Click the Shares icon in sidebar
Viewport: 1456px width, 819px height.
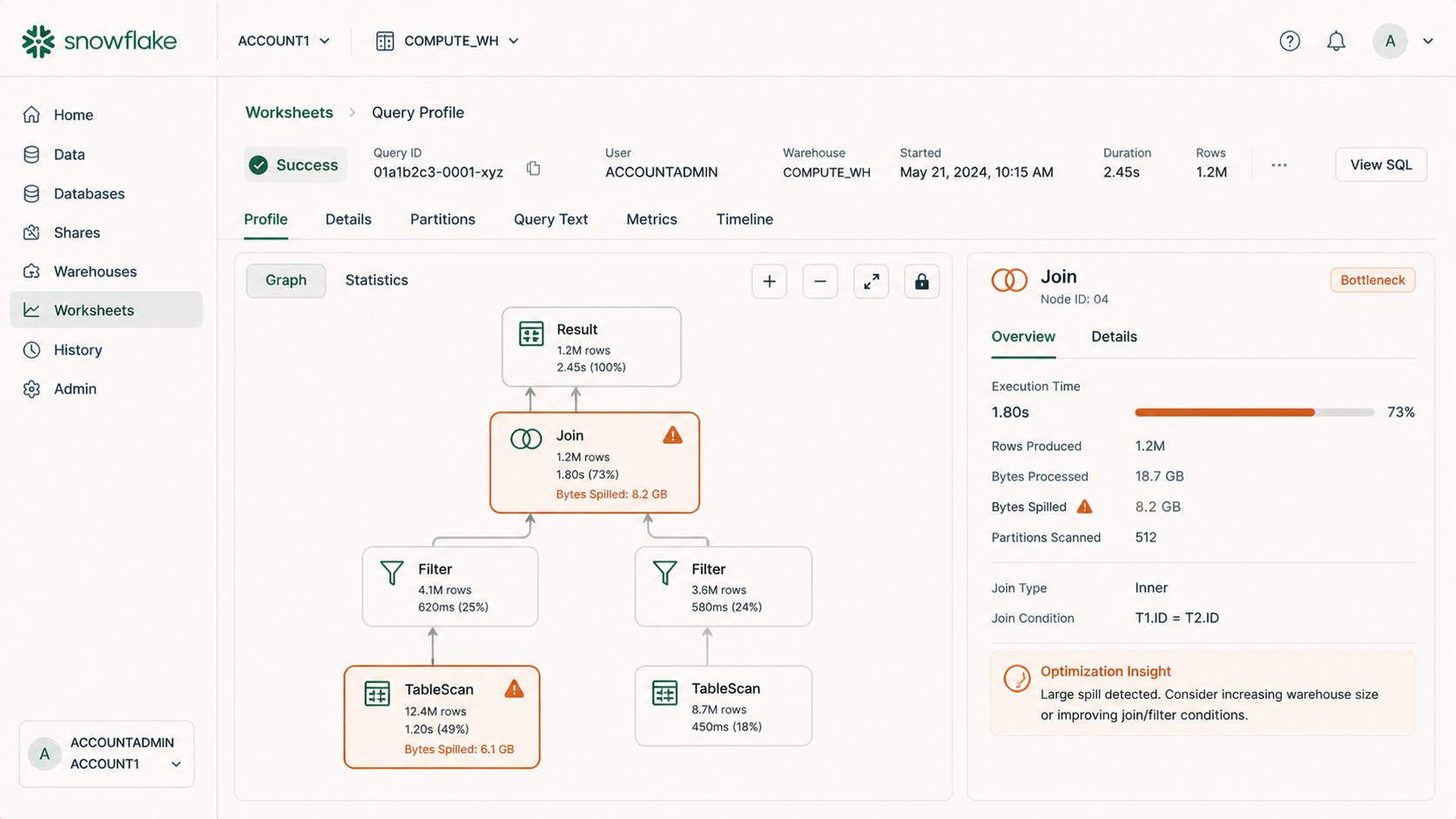tap(32, 232)
